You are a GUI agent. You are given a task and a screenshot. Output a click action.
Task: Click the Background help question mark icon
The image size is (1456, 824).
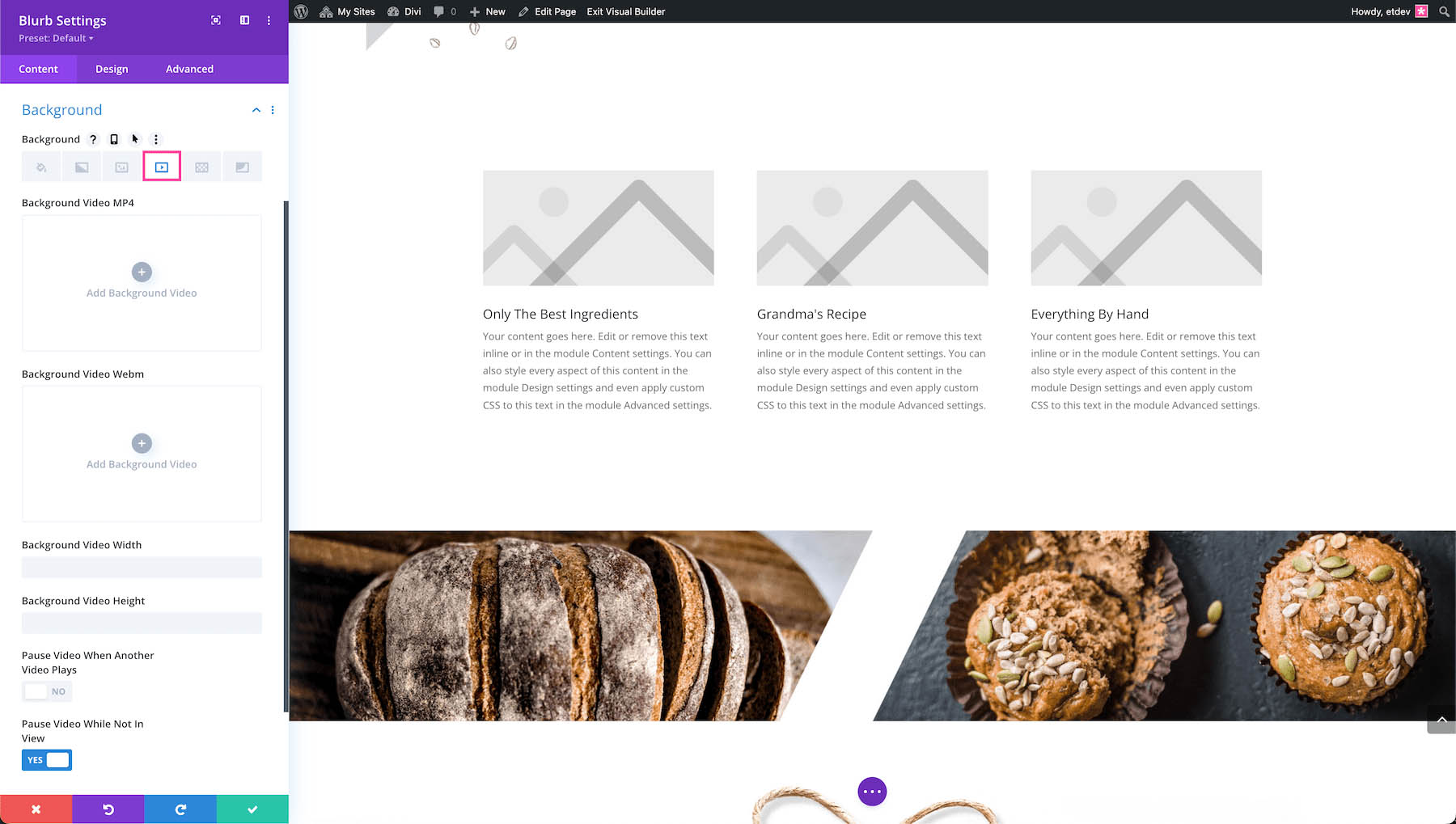93,139
